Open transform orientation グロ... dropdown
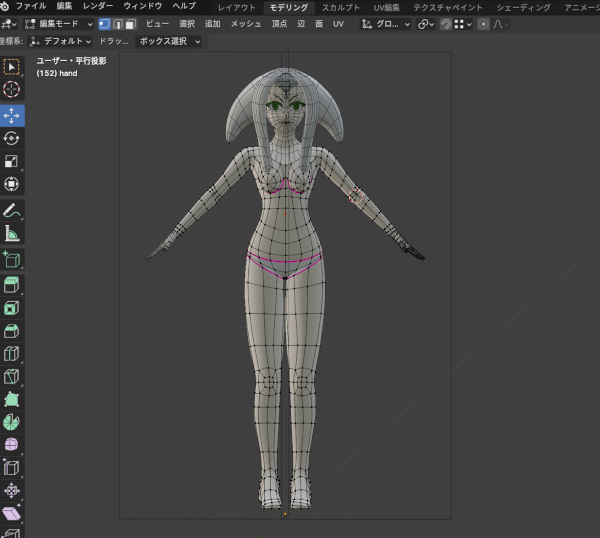This screenshot has width=600, height=538. (385, 24)
